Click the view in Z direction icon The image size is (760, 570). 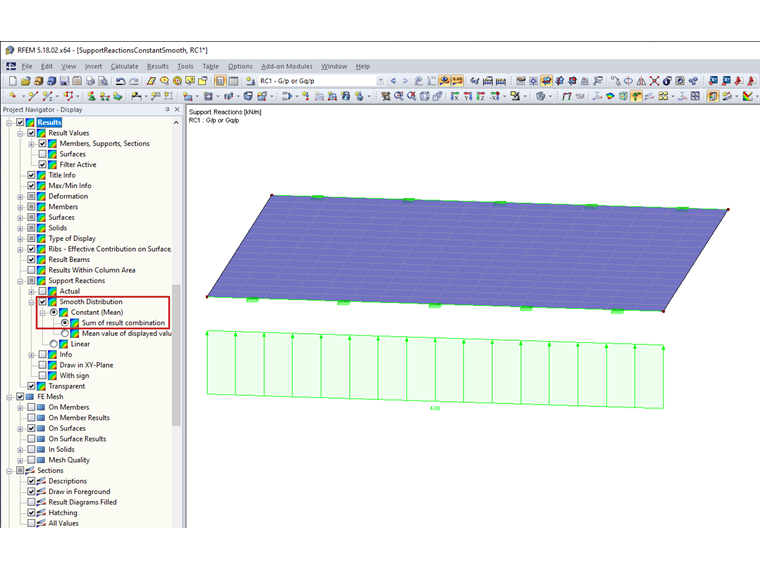tap(480, 96)
